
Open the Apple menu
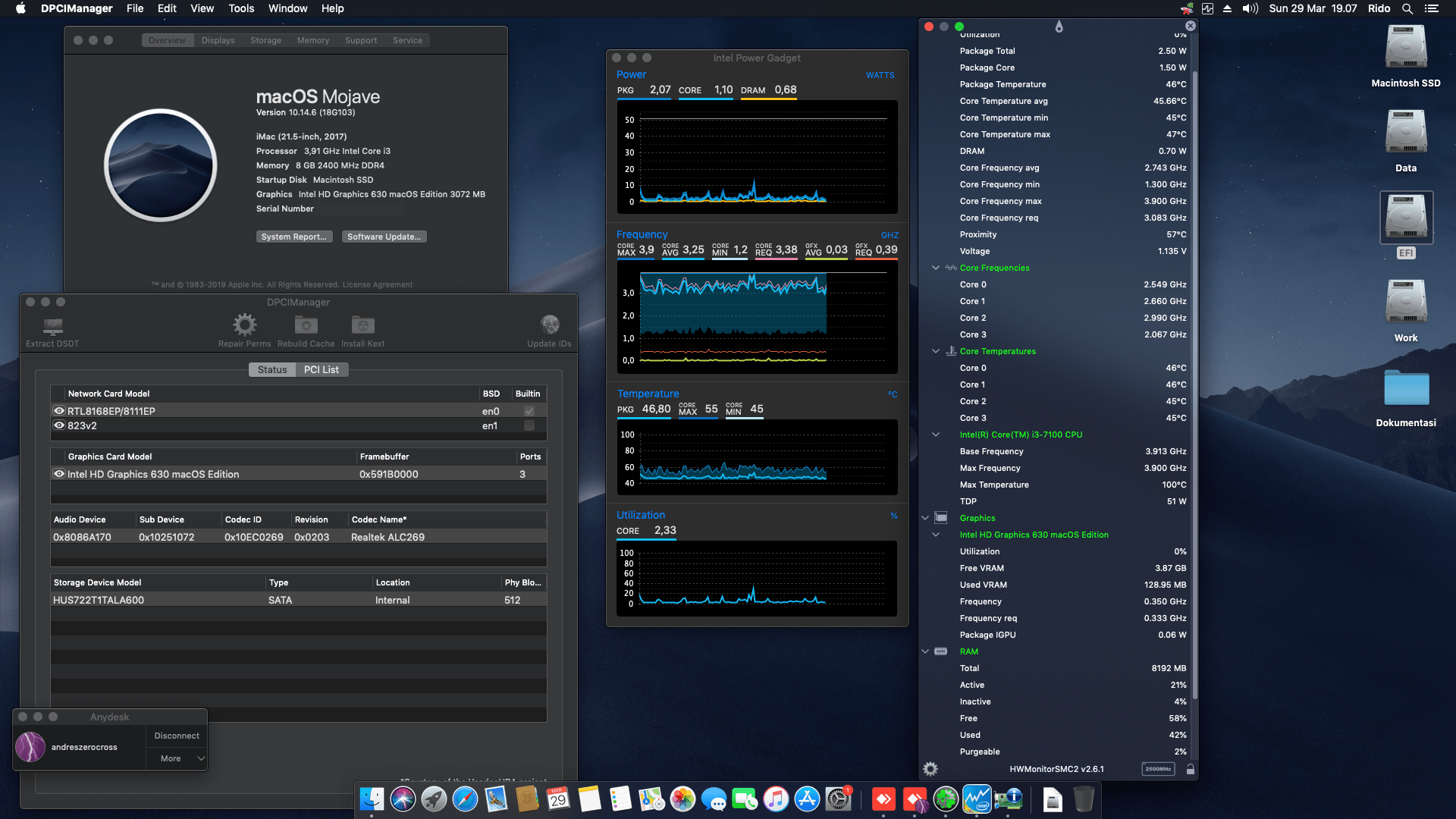pos(20,8)
